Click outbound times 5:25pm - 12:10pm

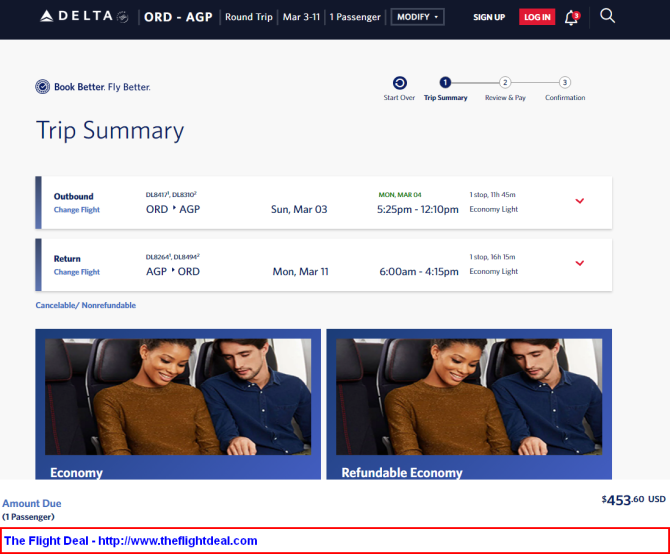(x=417, y=209)
